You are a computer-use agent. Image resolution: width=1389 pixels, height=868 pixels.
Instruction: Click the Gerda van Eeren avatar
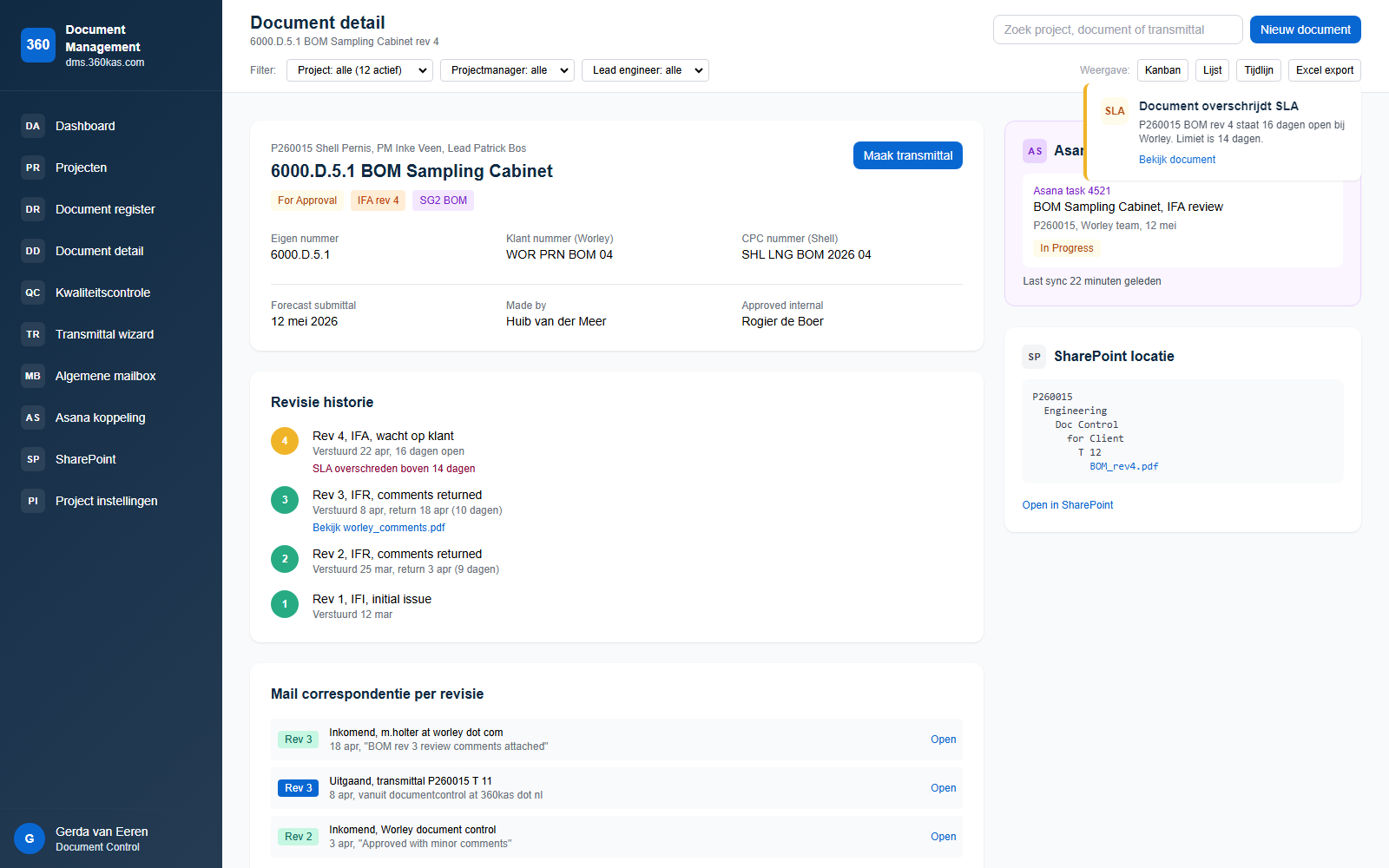(30, 838)
